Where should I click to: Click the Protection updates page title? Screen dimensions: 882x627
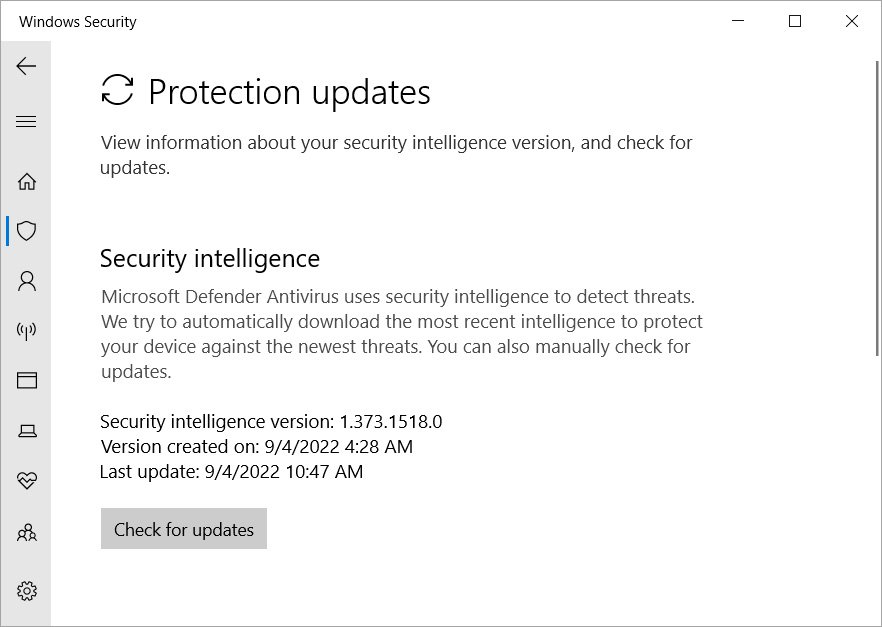click(289, 91)
